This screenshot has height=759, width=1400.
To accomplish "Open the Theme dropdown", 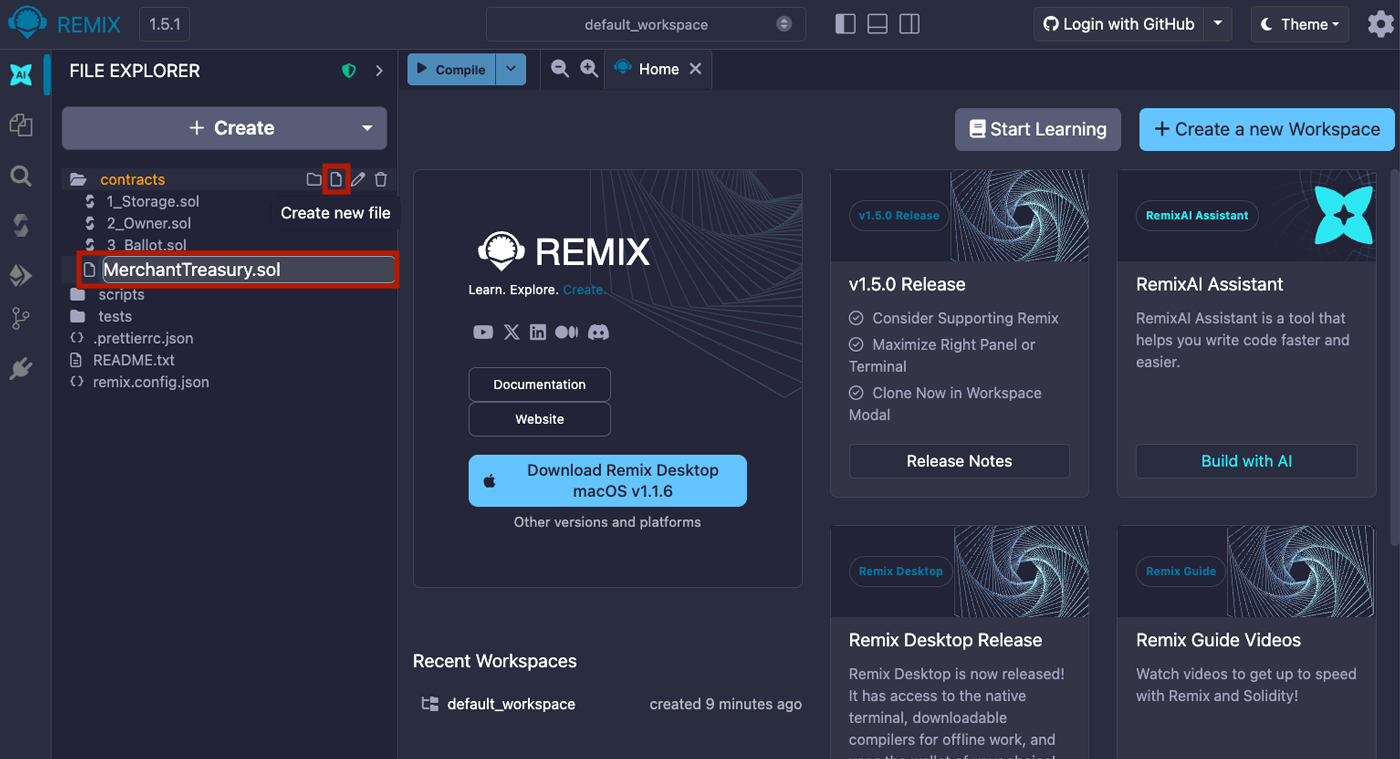I will coord(1300,24).
